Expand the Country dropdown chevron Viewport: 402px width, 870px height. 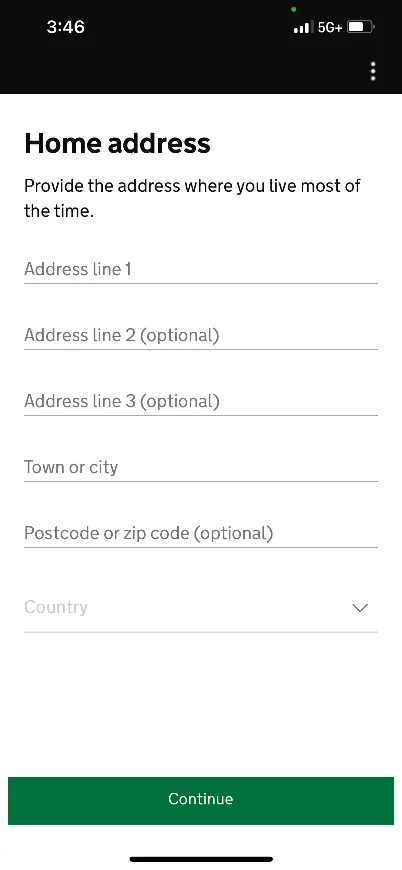(360, 608)
